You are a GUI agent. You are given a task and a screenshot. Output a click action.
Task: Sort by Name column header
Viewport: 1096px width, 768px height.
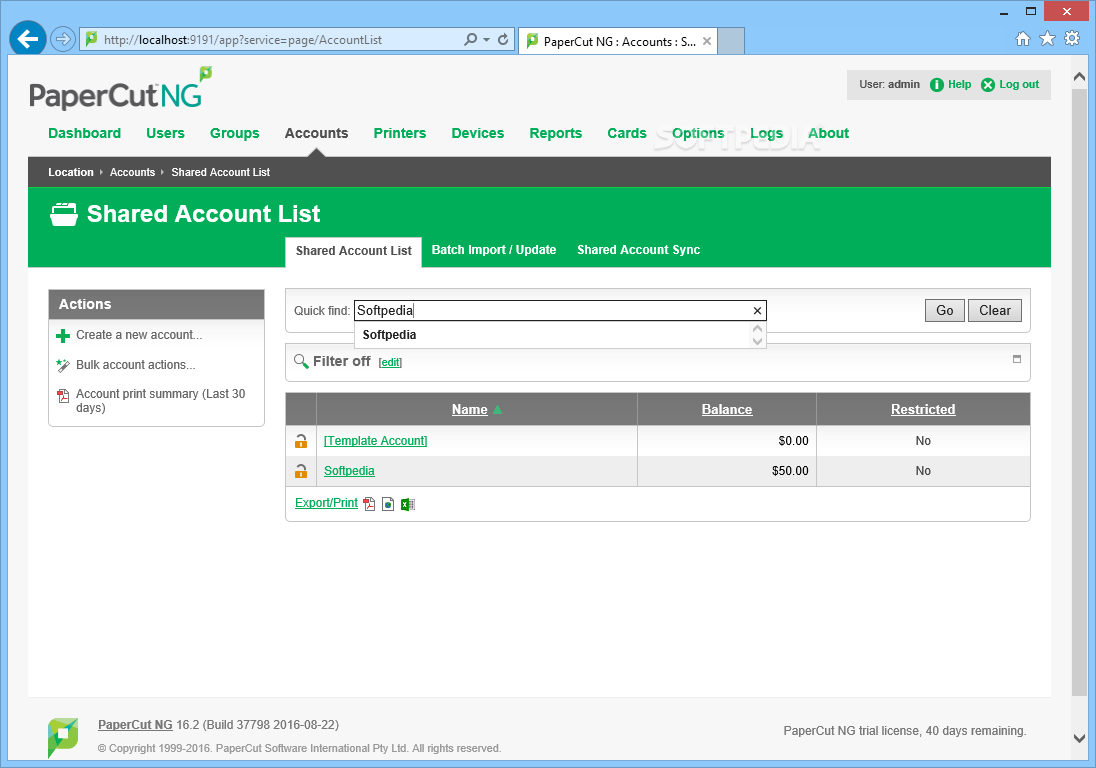(470, 410)
